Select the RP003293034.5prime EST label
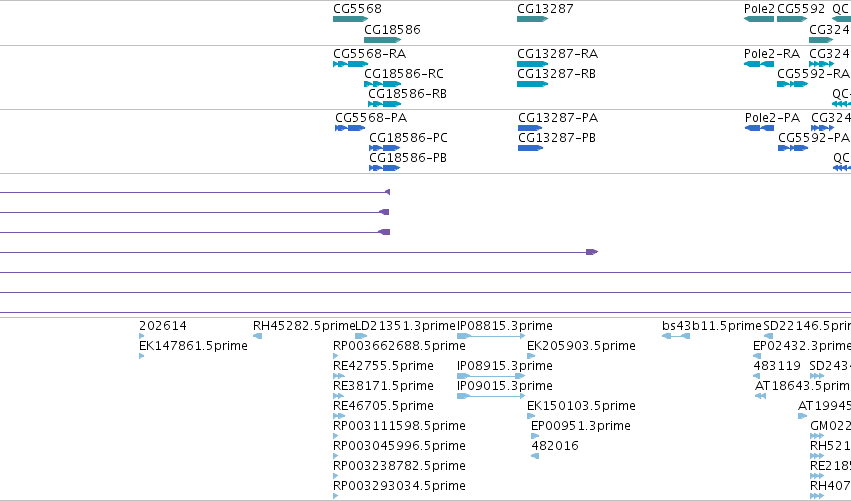 [399, 486]
